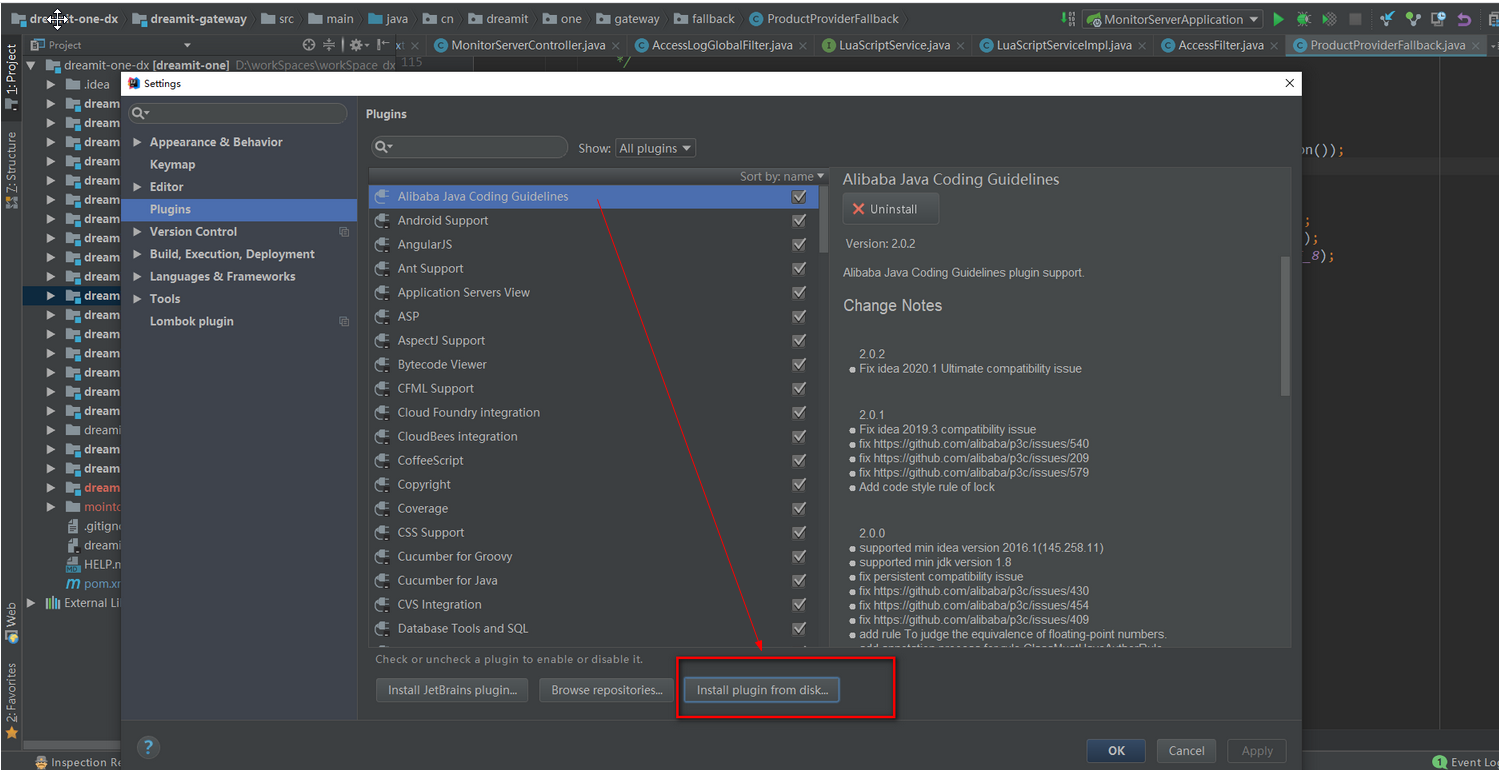Screen dimensions: 1499x770
Task: Select the Application Servers View plugin row
Action: (593, 293)
